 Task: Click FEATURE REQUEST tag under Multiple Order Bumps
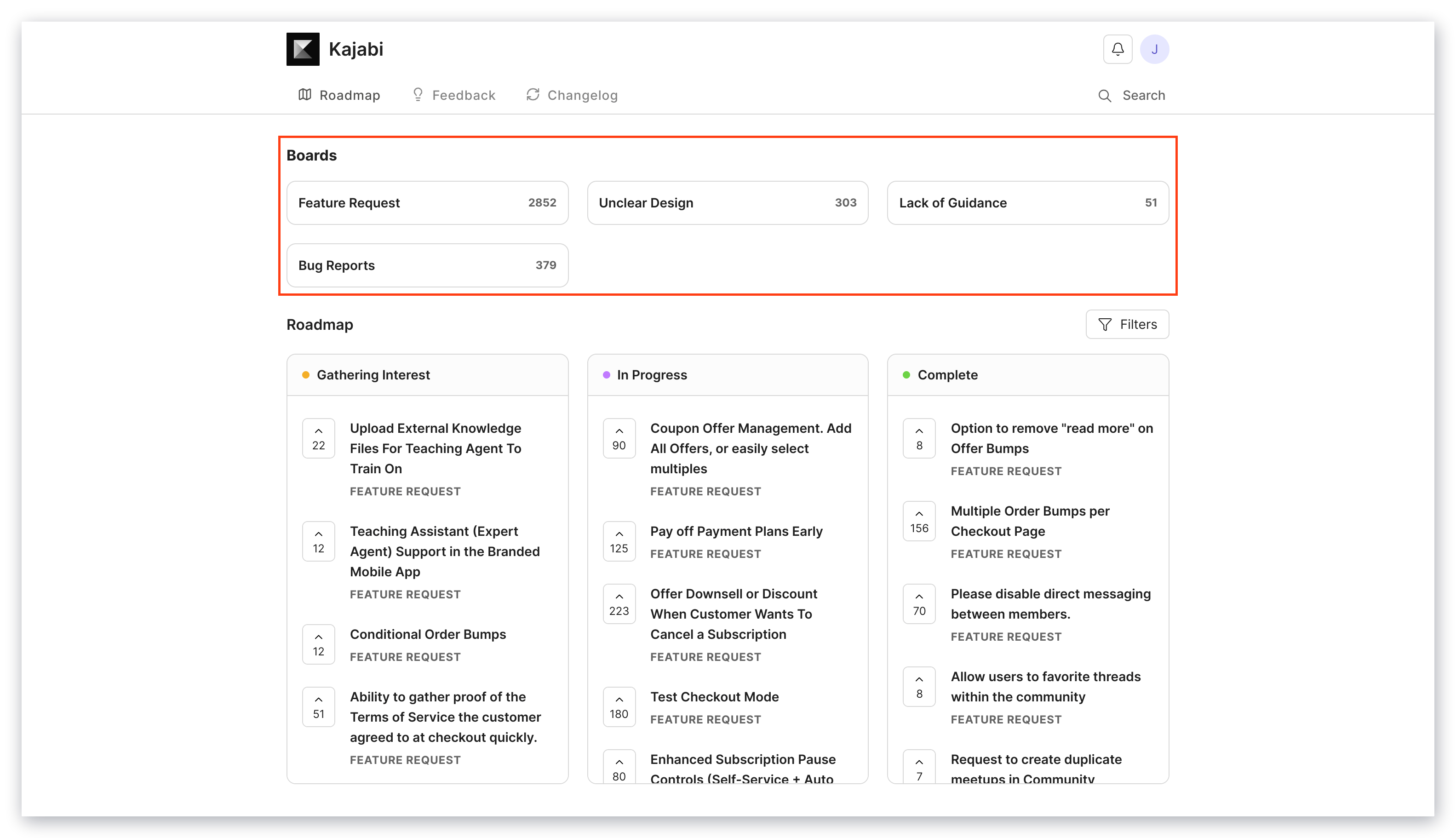click(x=1006, y=554)
